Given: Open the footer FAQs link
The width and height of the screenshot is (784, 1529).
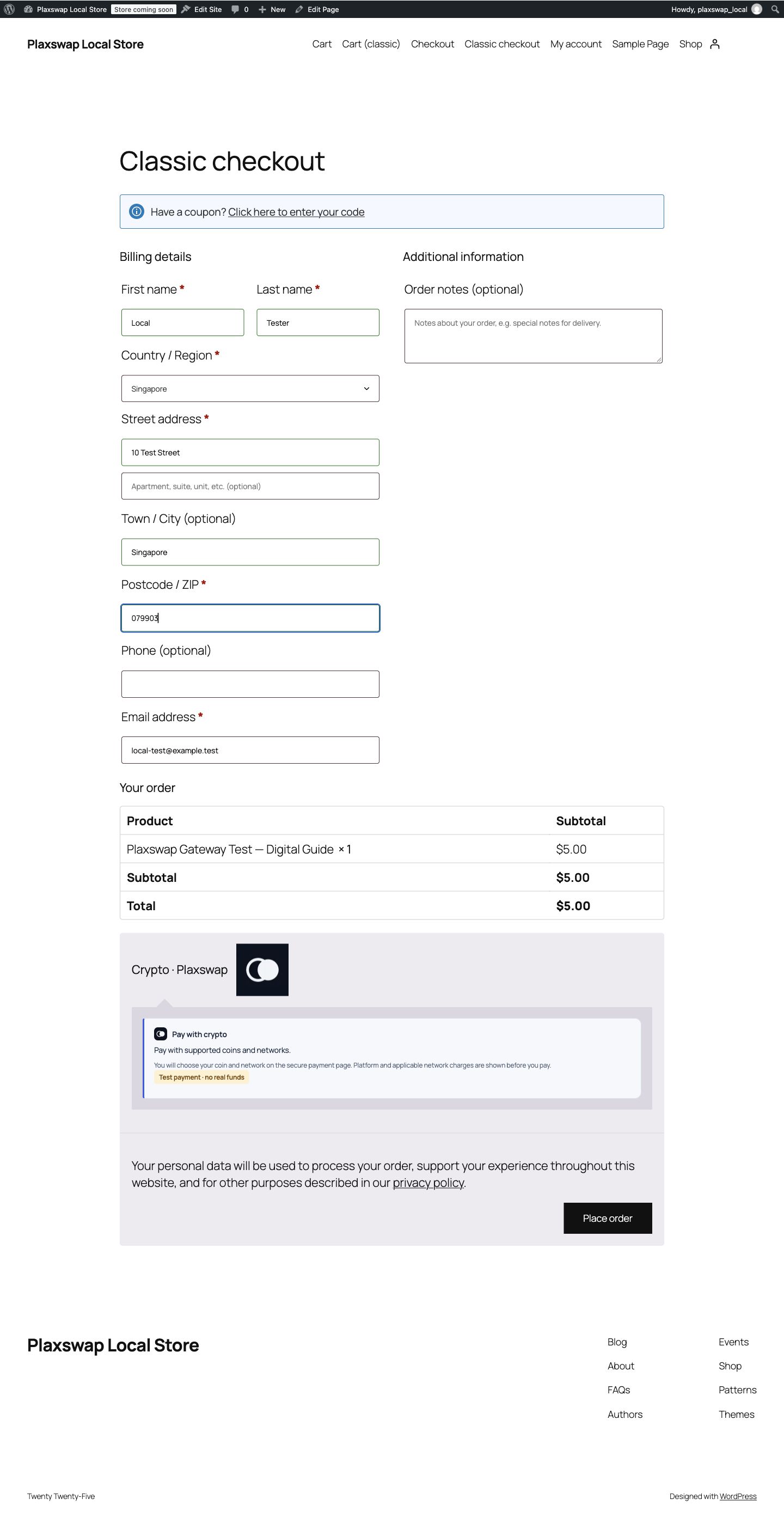Looking at the screenshot, I should click(x=618, y=1390).
